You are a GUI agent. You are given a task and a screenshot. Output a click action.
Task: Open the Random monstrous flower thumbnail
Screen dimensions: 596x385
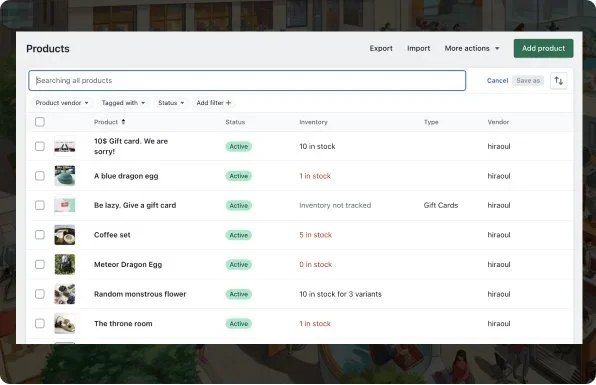(65, 294)
